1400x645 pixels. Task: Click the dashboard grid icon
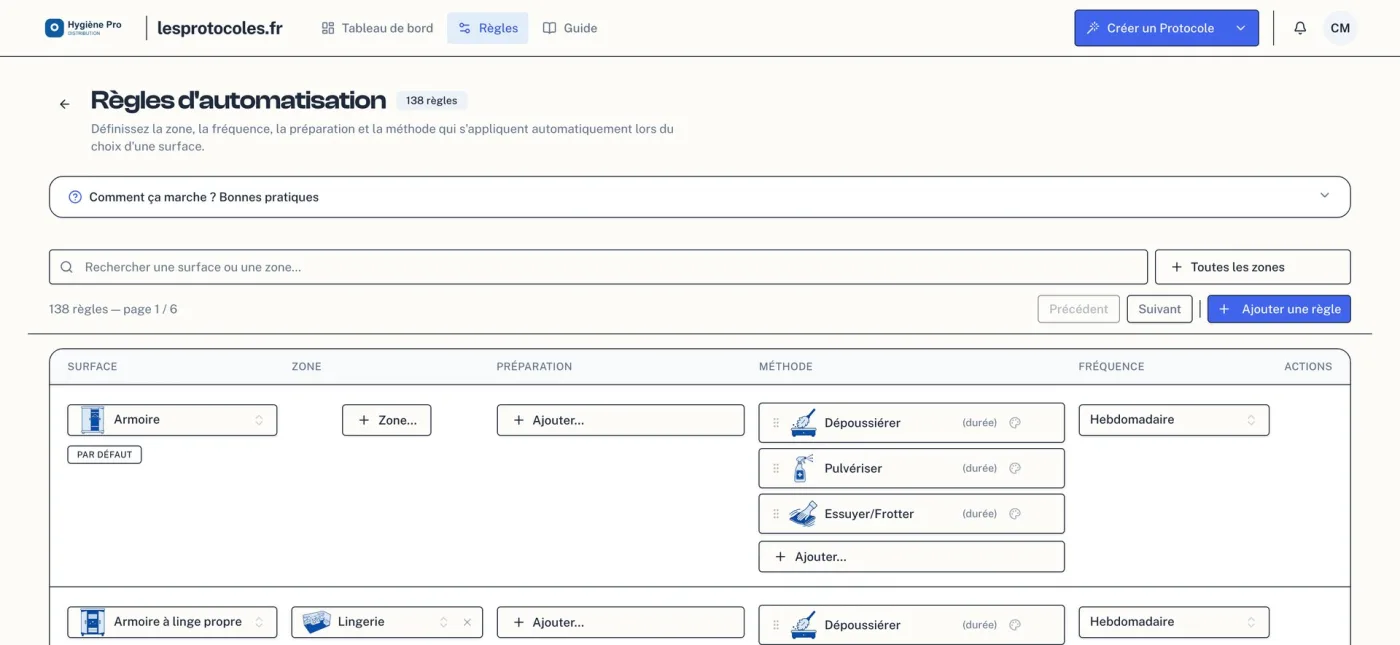328,28
